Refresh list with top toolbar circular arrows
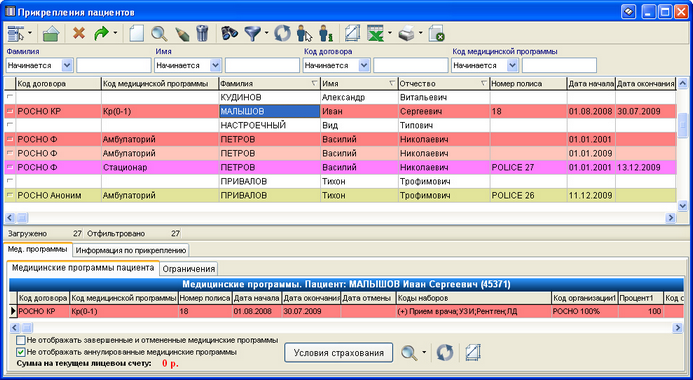The image size is (693, 380). pyautogui.click(x=282, y=33)
